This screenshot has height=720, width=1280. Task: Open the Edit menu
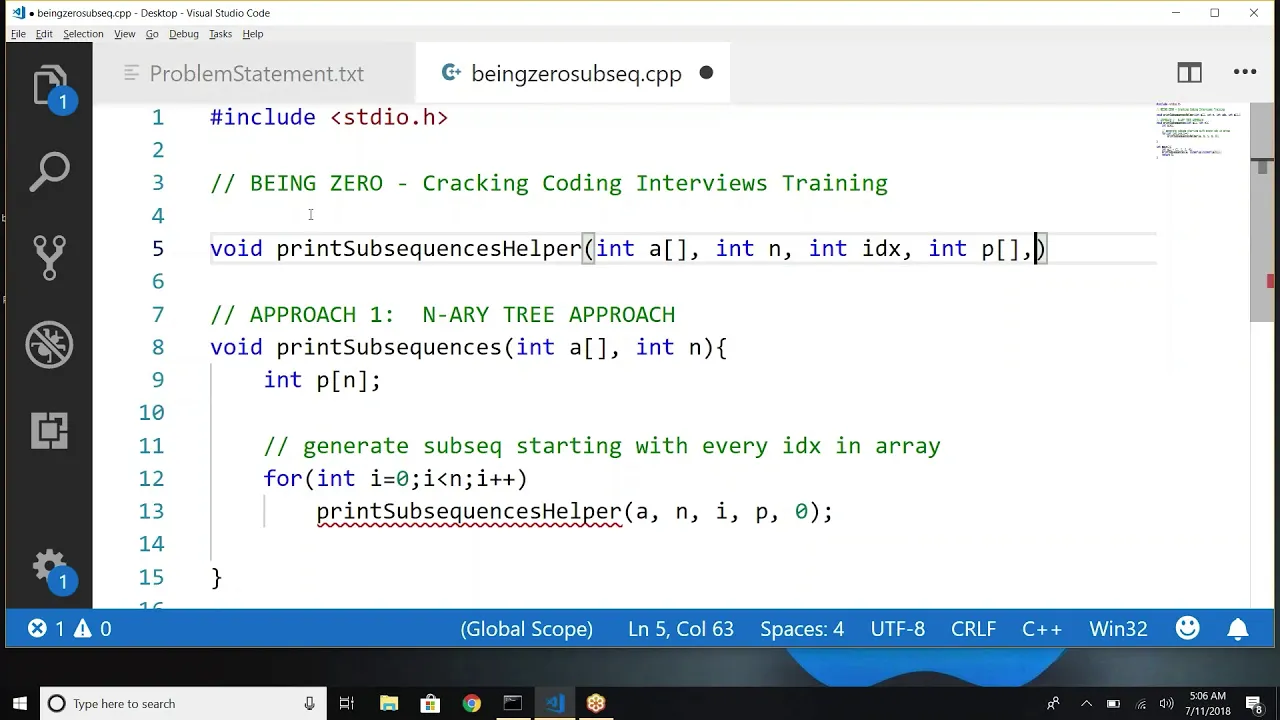tap(44, 34)
